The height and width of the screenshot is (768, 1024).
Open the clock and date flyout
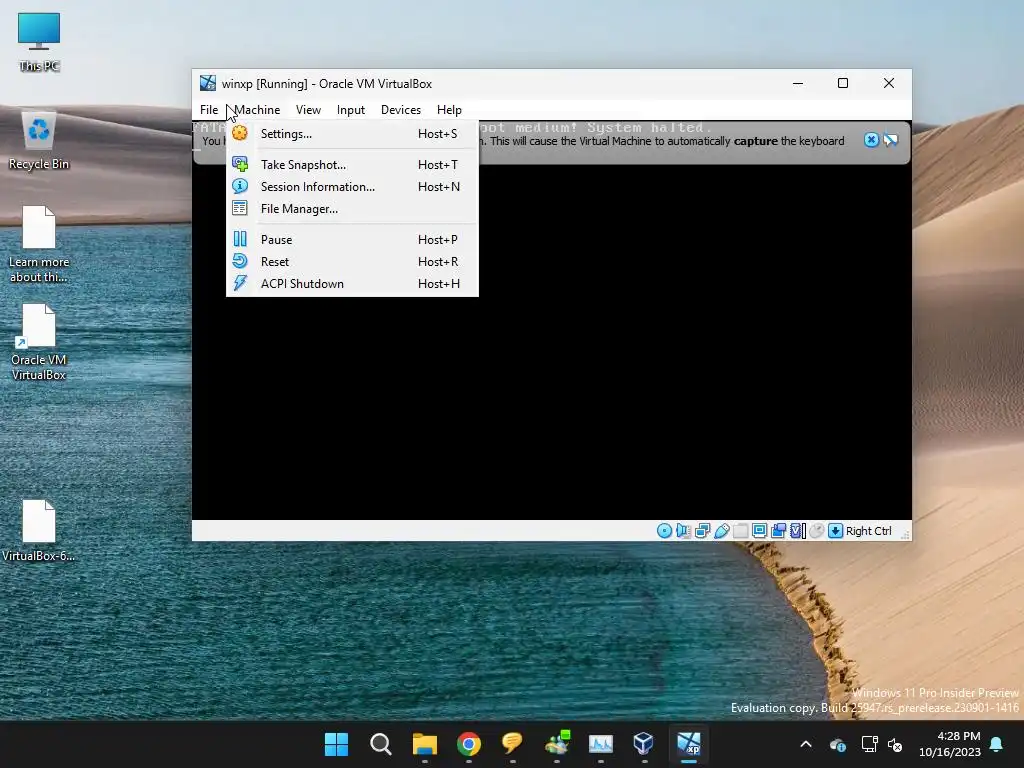point(950,744)
